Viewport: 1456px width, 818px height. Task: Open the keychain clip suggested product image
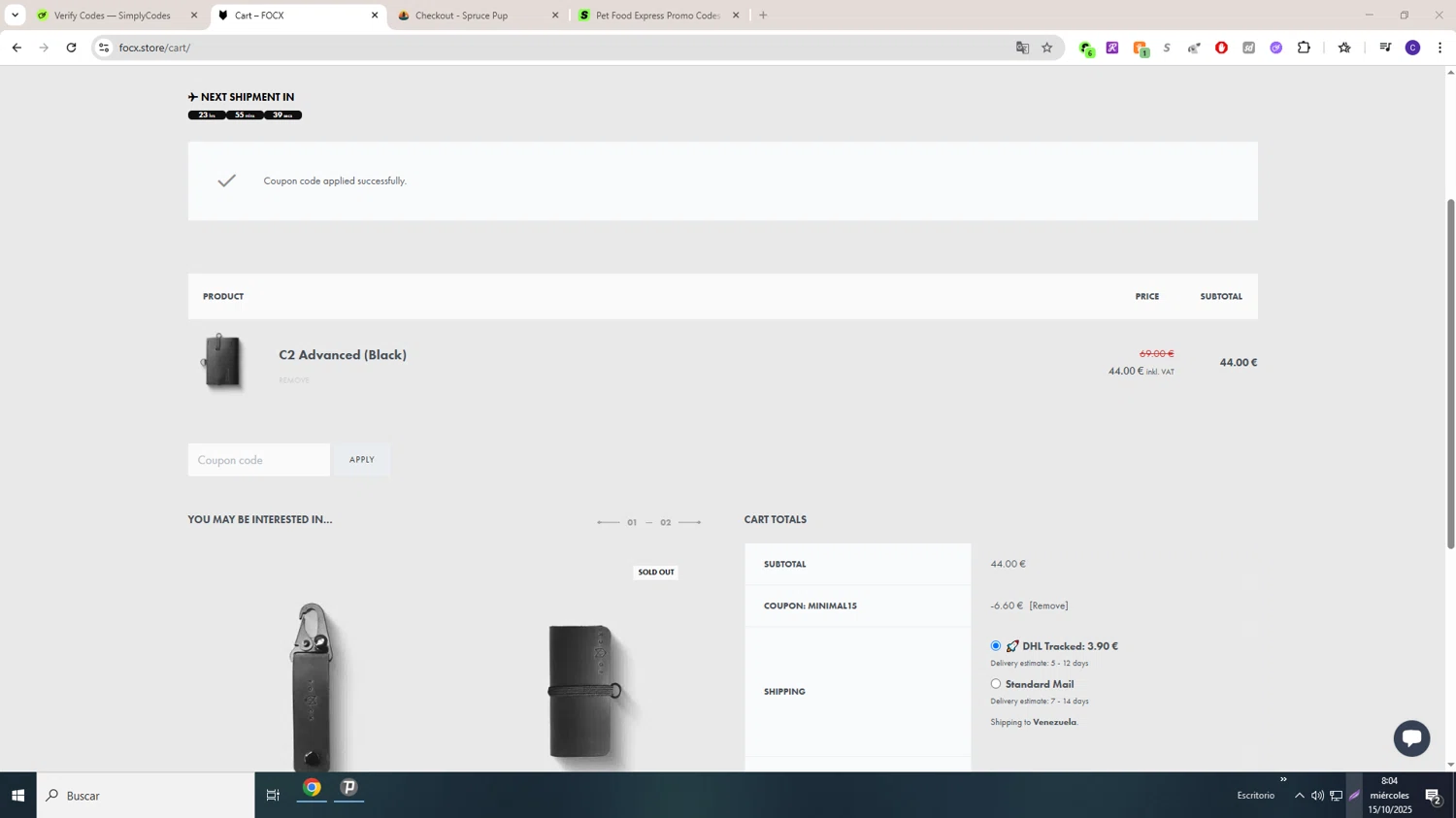coord(312,688)
